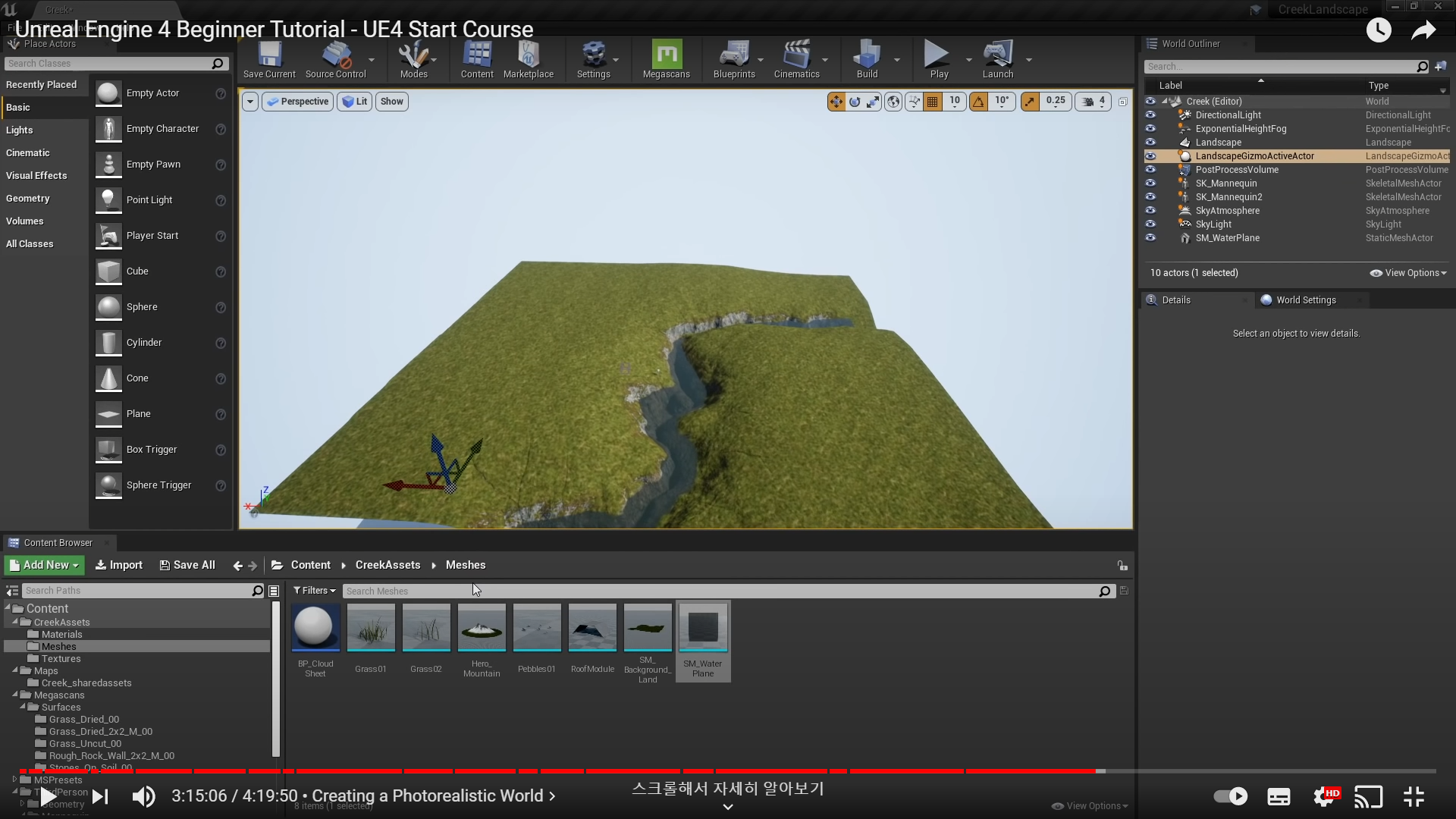
Task: Click the Build toolbar icon
Action: coord(867,56)
